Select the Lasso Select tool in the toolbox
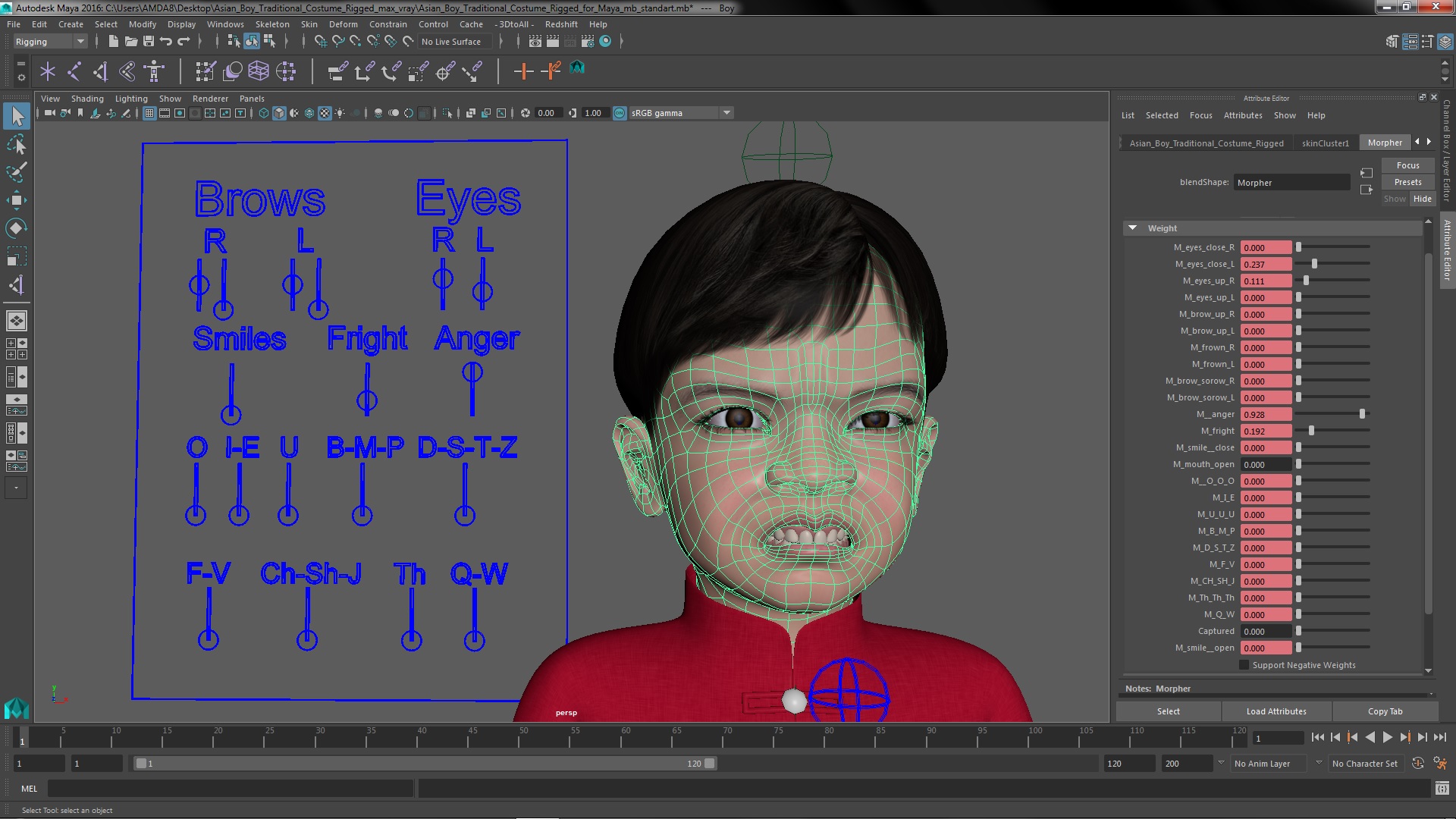Viewport: 1456px width, 819px height. (17, 144)
